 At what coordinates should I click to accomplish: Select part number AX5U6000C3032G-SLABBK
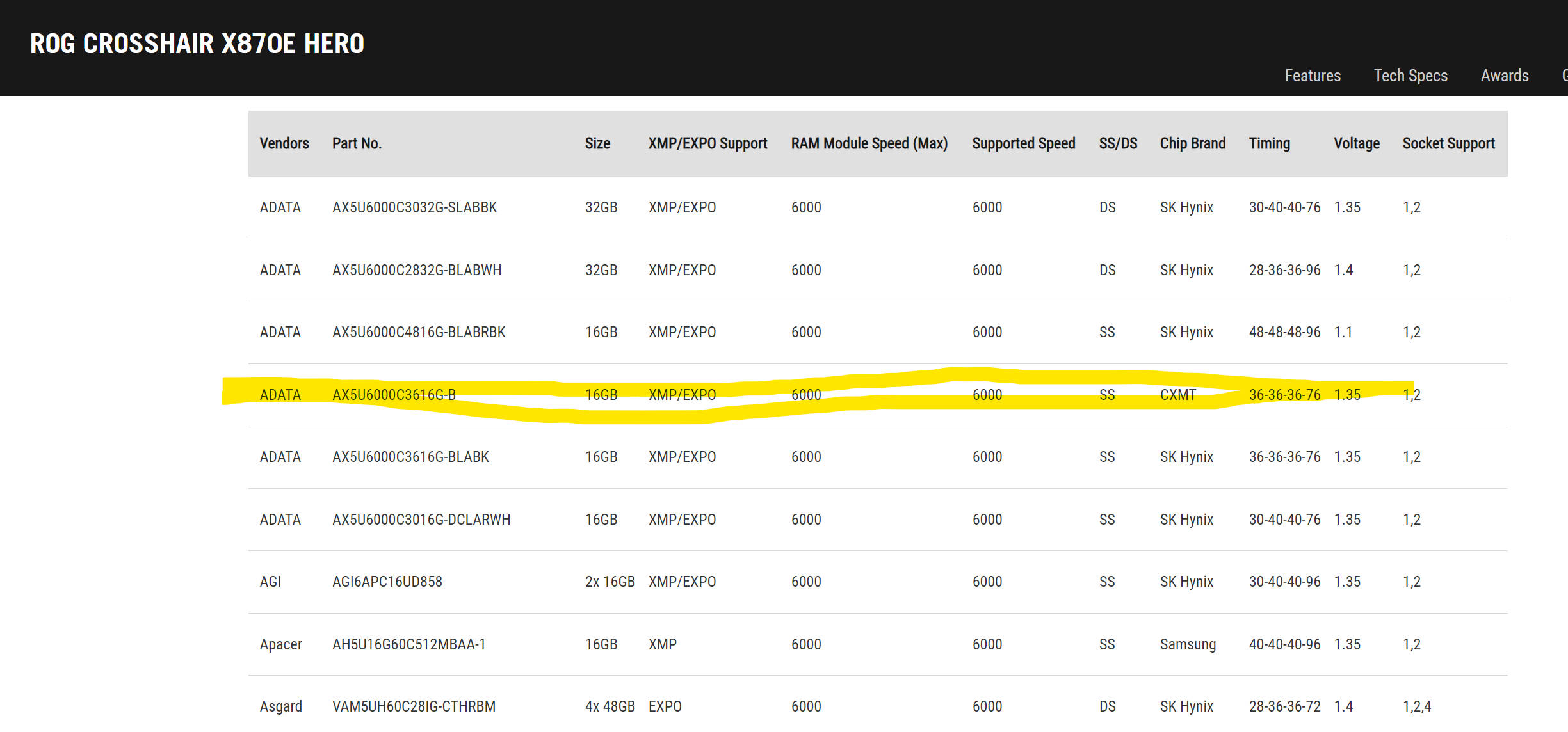414,207
